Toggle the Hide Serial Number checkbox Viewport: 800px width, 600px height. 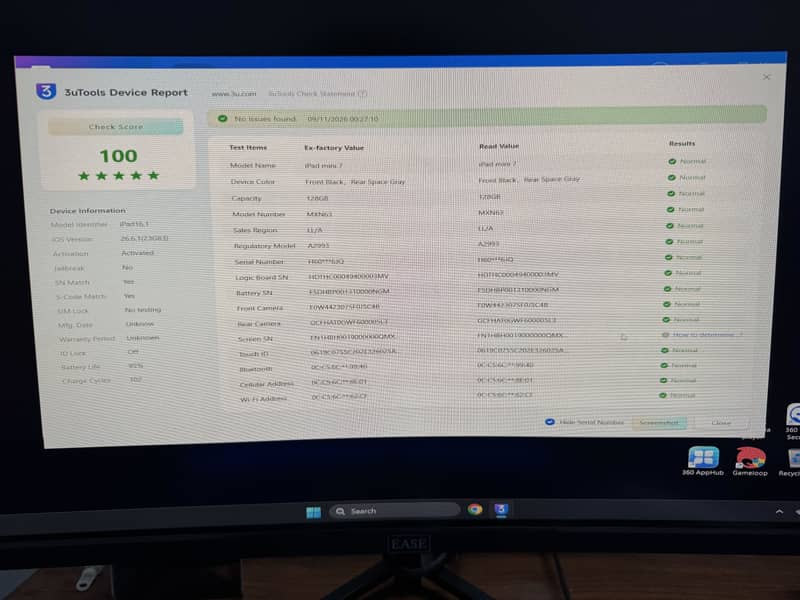(x=549, y=422)
